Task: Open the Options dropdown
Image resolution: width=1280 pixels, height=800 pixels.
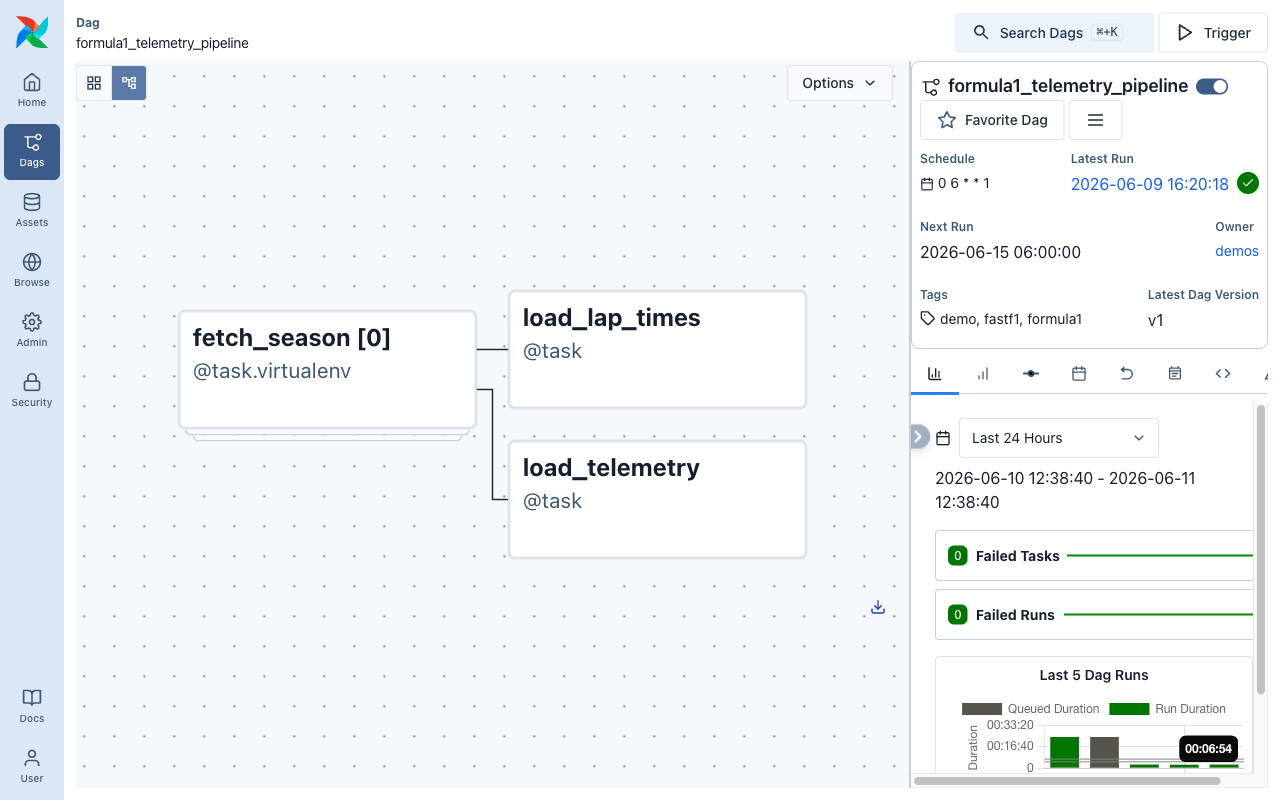Action: tap(839, 83)
